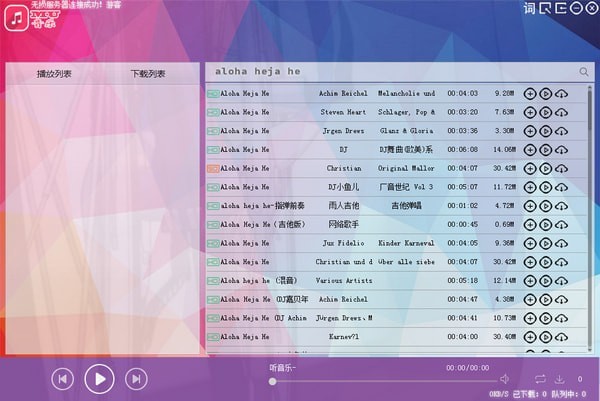Open downloads via bottom download icon
Viewport: 600px width, 401px height.
560,379
